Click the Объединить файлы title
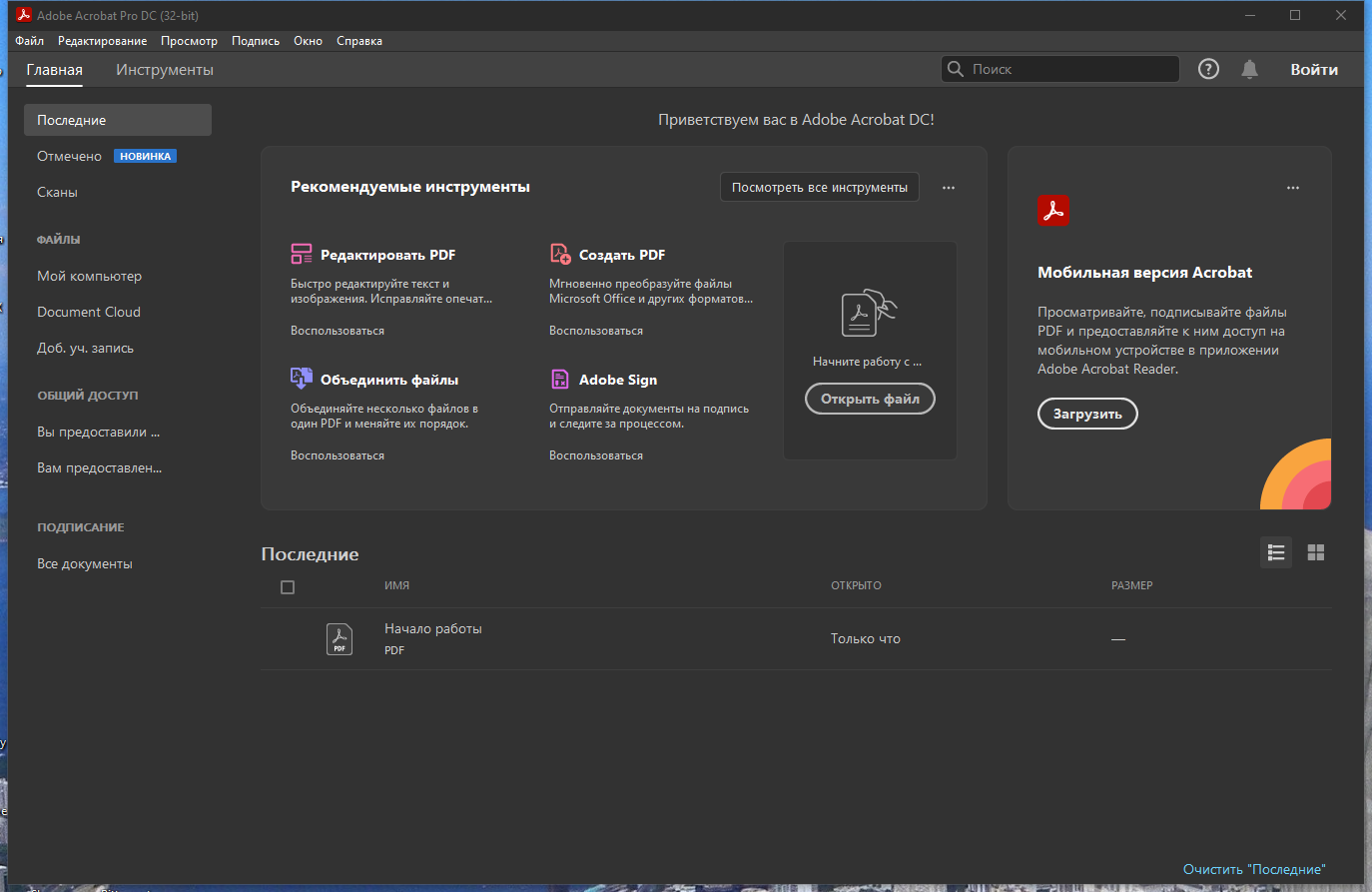Screen dimensions: 1372x892 [x=389, y=380]
